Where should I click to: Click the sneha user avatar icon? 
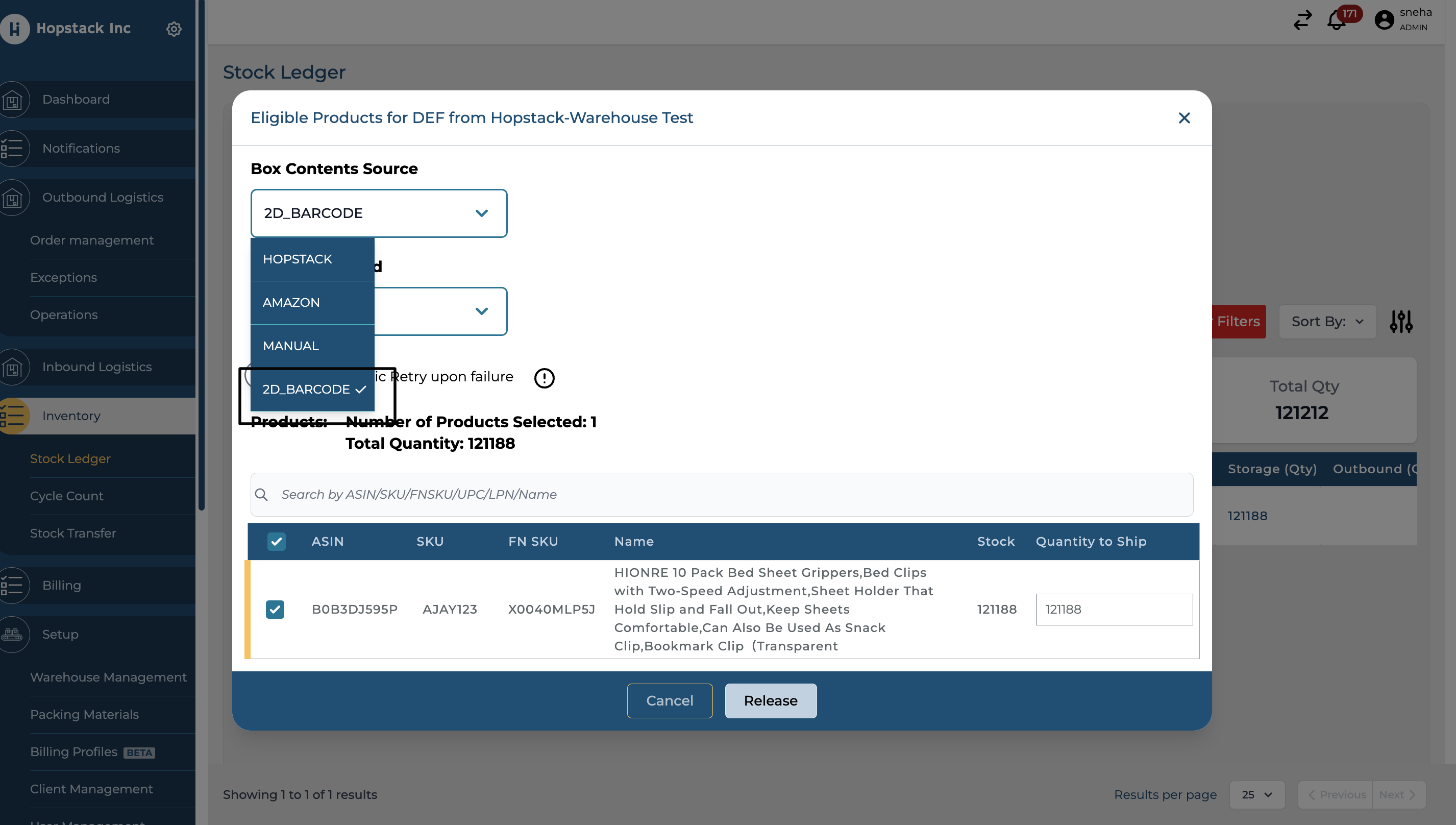pyautogui.click(x=1384, y=20)
